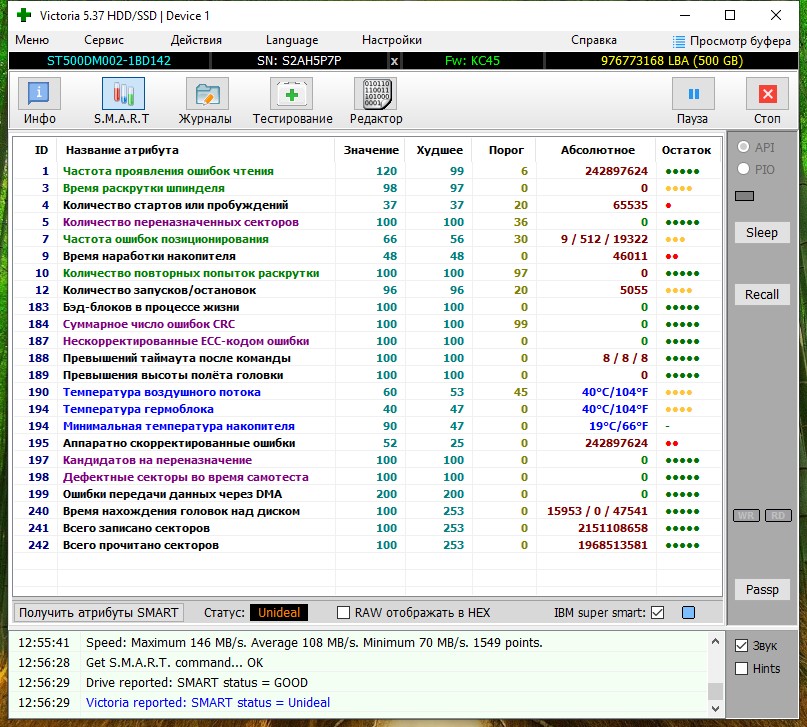This screenshot has width=807, height=727.
Task: Select row Время наработки накопителя
Action: (367, 256)
